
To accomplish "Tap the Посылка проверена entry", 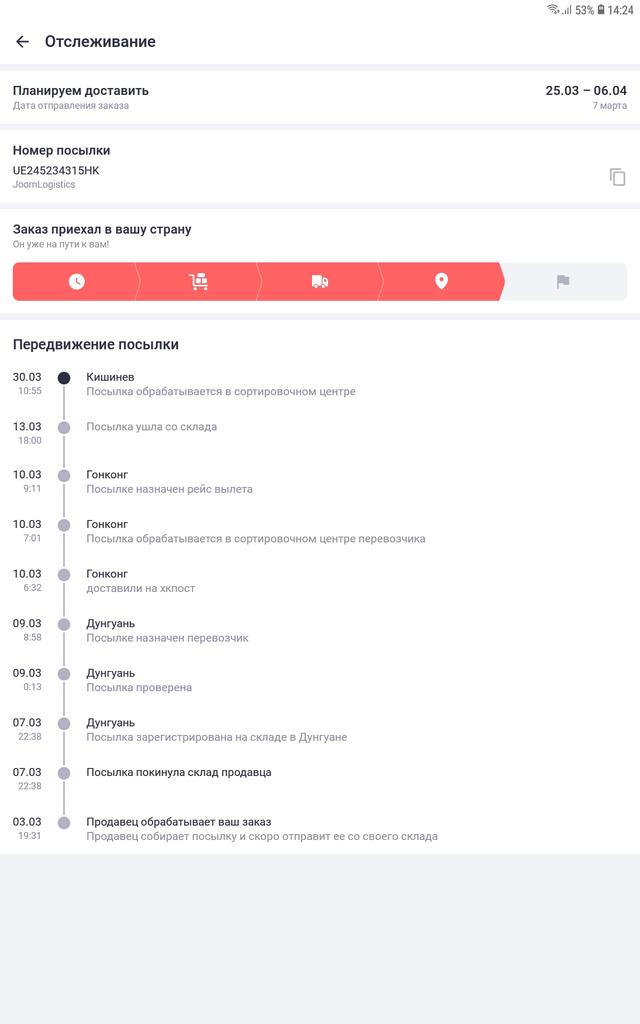I will (139, 687).
